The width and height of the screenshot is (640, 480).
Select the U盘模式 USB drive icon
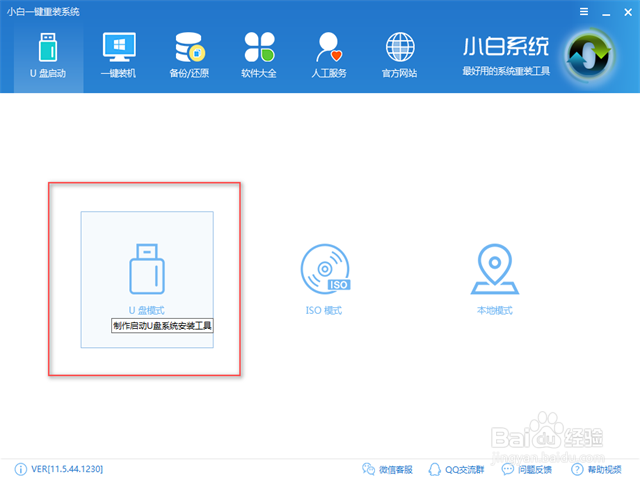tap(147, 269)
